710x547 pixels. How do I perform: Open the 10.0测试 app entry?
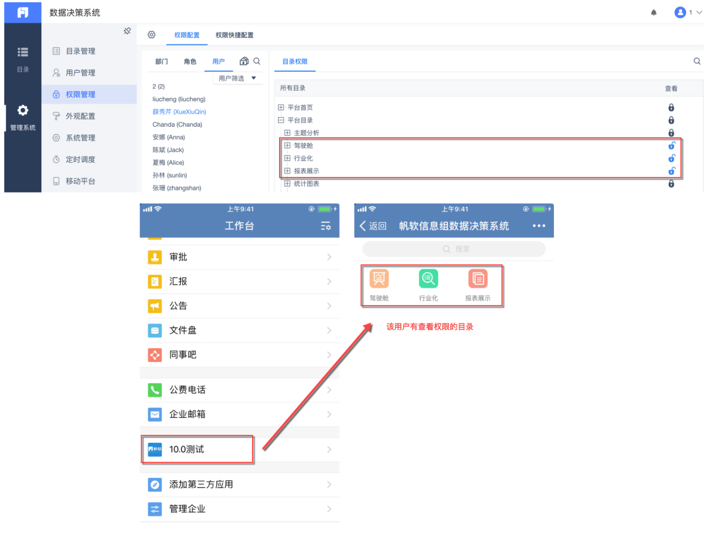(x=240, y=449)
